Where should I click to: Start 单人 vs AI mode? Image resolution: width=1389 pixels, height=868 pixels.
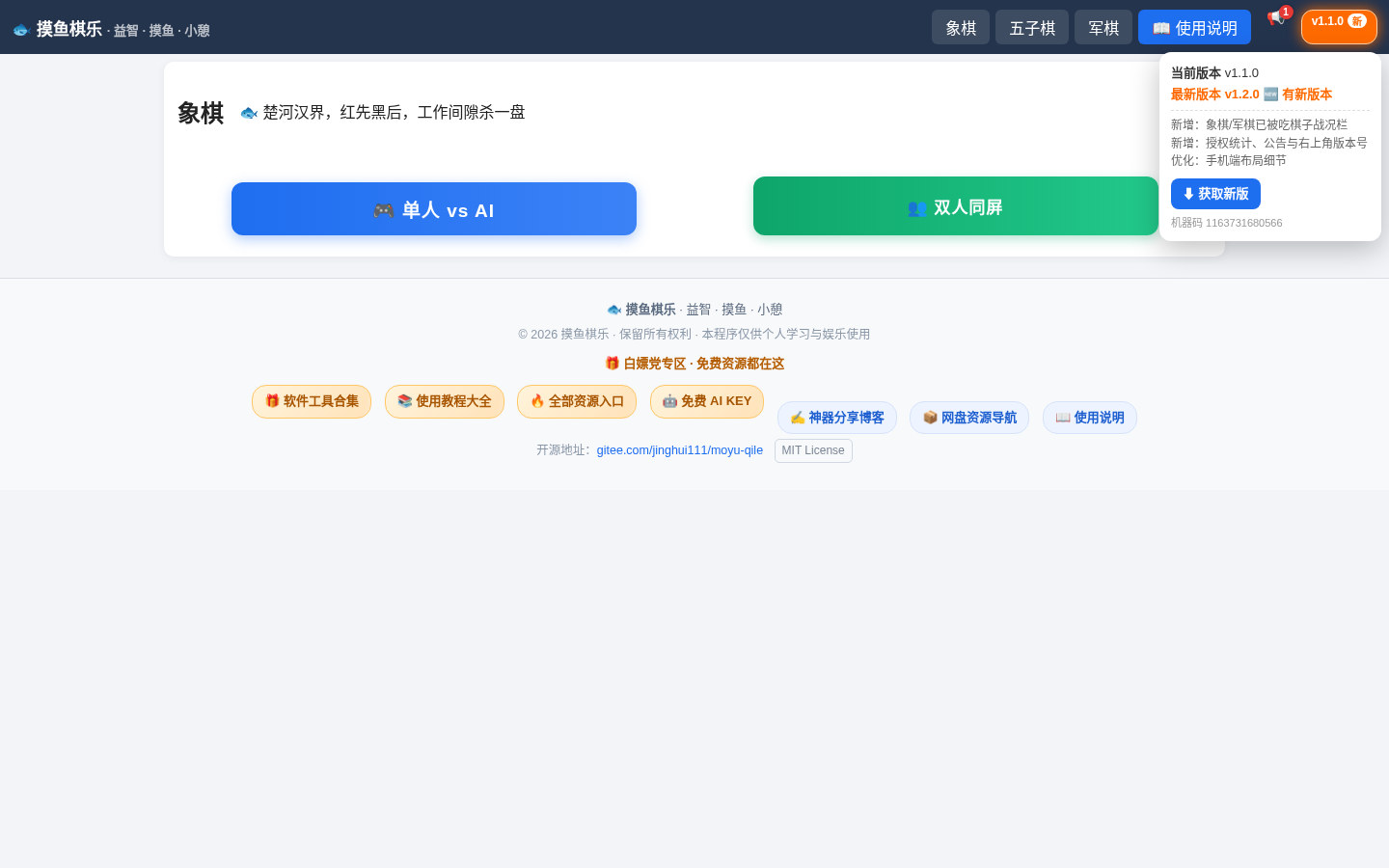tap(434, 209)
